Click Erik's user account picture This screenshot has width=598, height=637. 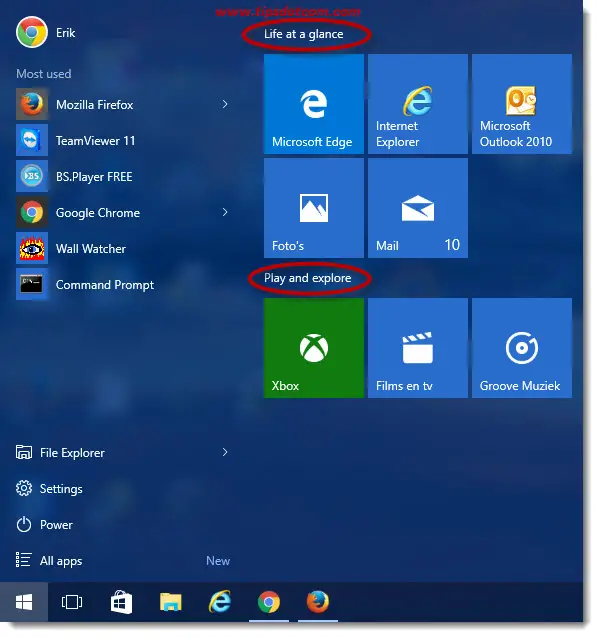(32, 32)
